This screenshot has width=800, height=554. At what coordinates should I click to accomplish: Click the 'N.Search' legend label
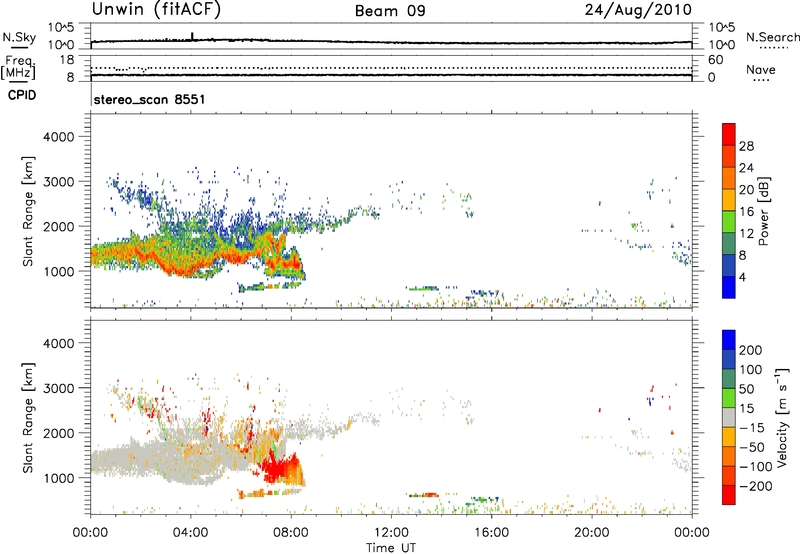pyautogui.click(x=772, y=37)
